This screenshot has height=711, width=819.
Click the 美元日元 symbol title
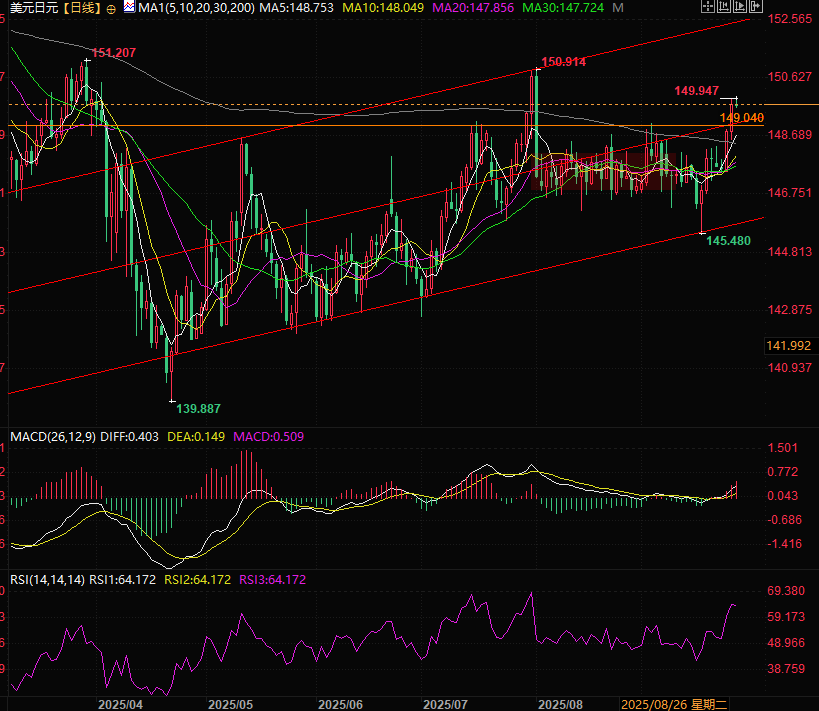pyautogui.click(x=34, y=8)
